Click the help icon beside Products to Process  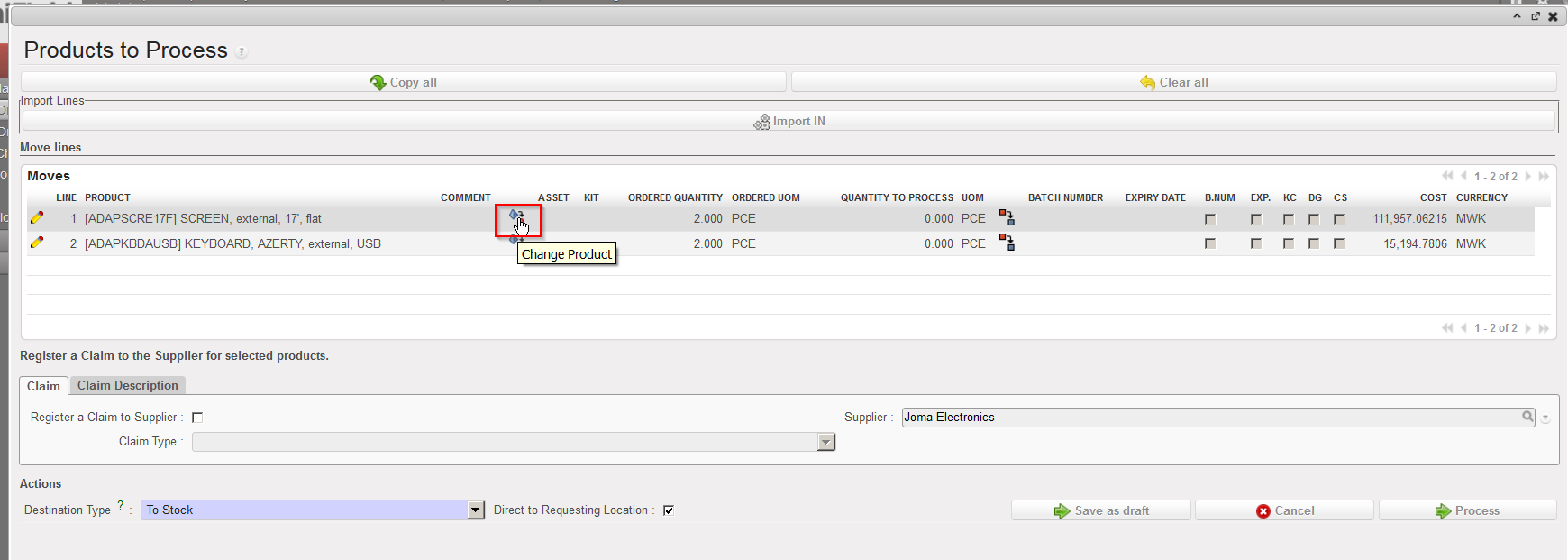[x=242, y=52]
